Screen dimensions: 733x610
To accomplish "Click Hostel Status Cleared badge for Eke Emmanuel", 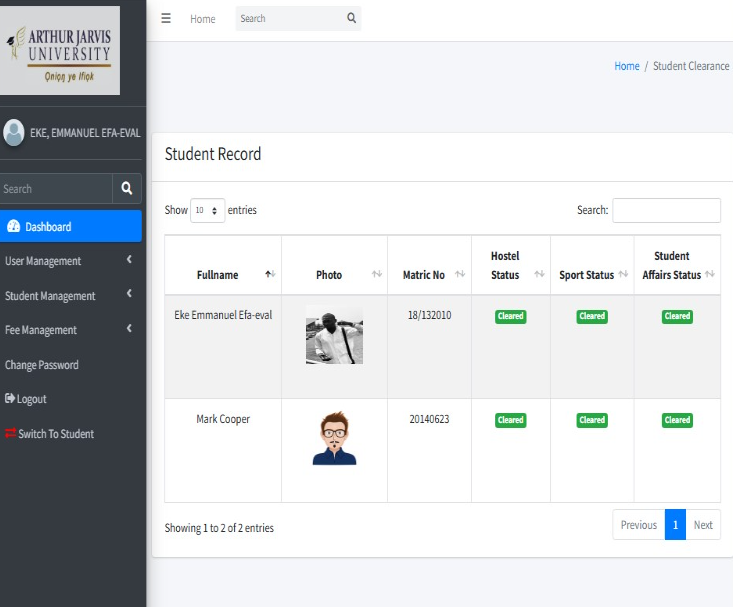I will [x=510, y=316].
